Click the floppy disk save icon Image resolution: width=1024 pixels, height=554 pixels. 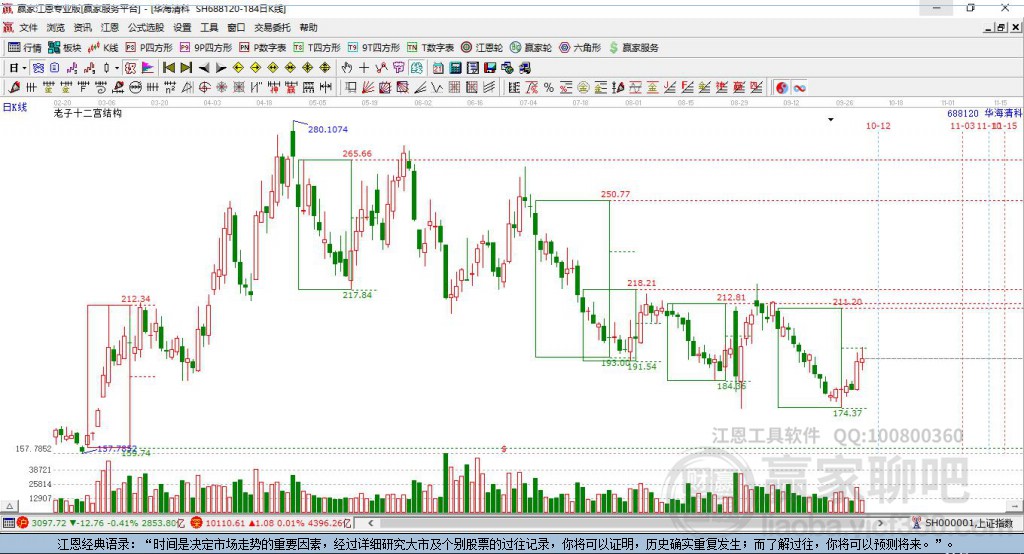click(x=490, y=67)
